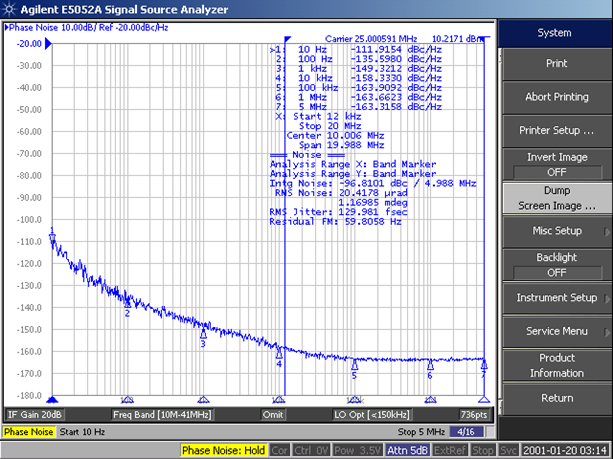613x459 pixels.
Task: Click marker 2 triangle on the trace
Action: [127, 302]
